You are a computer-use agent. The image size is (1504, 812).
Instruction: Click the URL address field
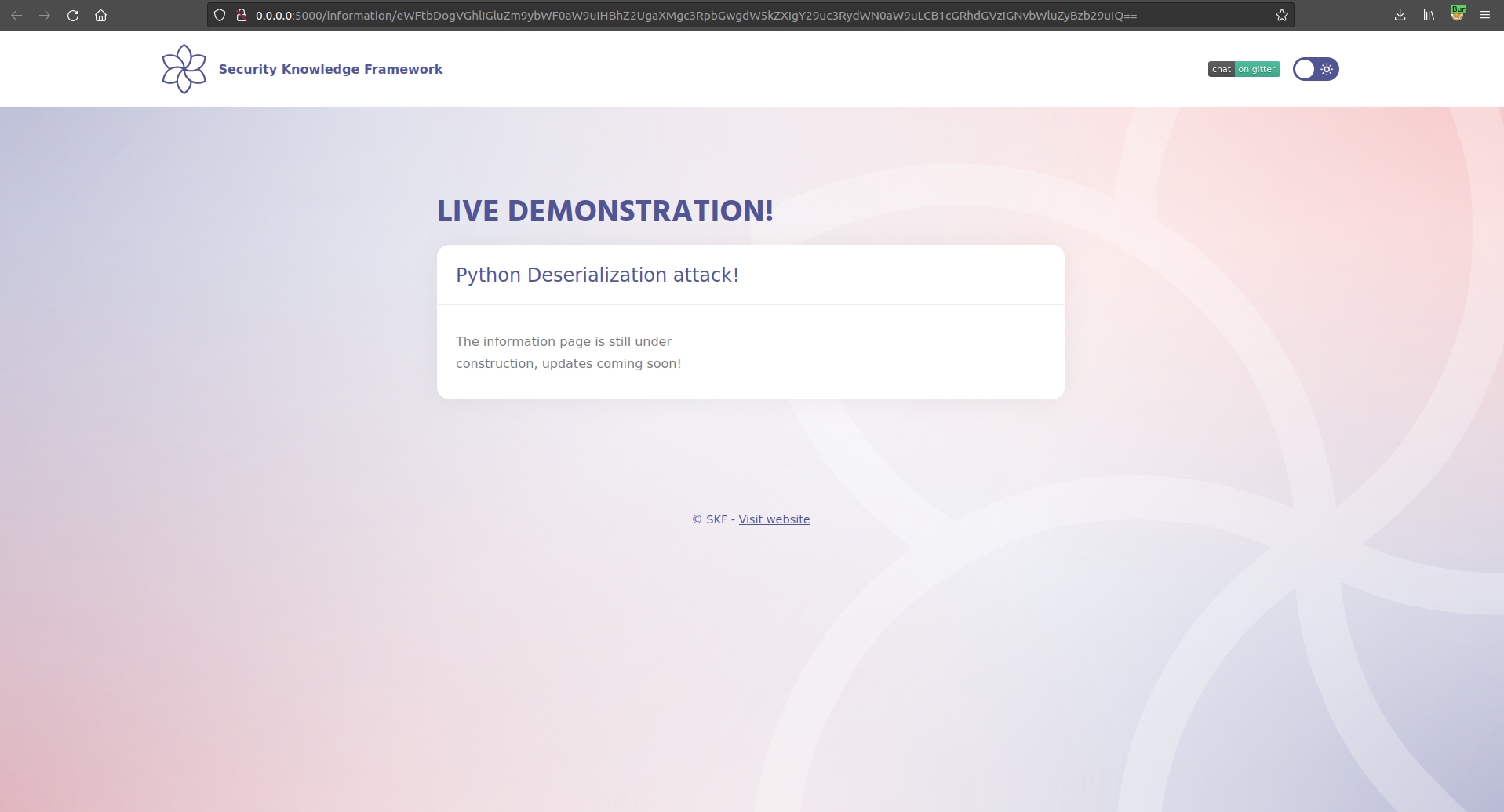click(x=706, y=15)
